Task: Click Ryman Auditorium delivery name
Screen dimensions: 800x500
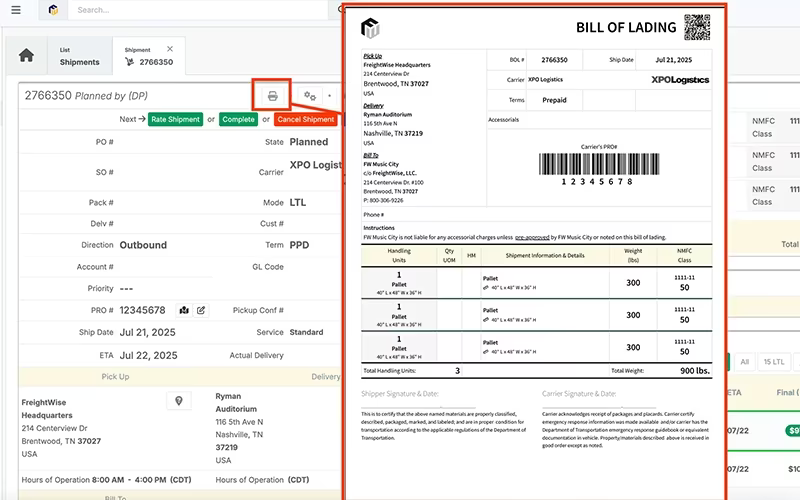Action: click(236, 403)
